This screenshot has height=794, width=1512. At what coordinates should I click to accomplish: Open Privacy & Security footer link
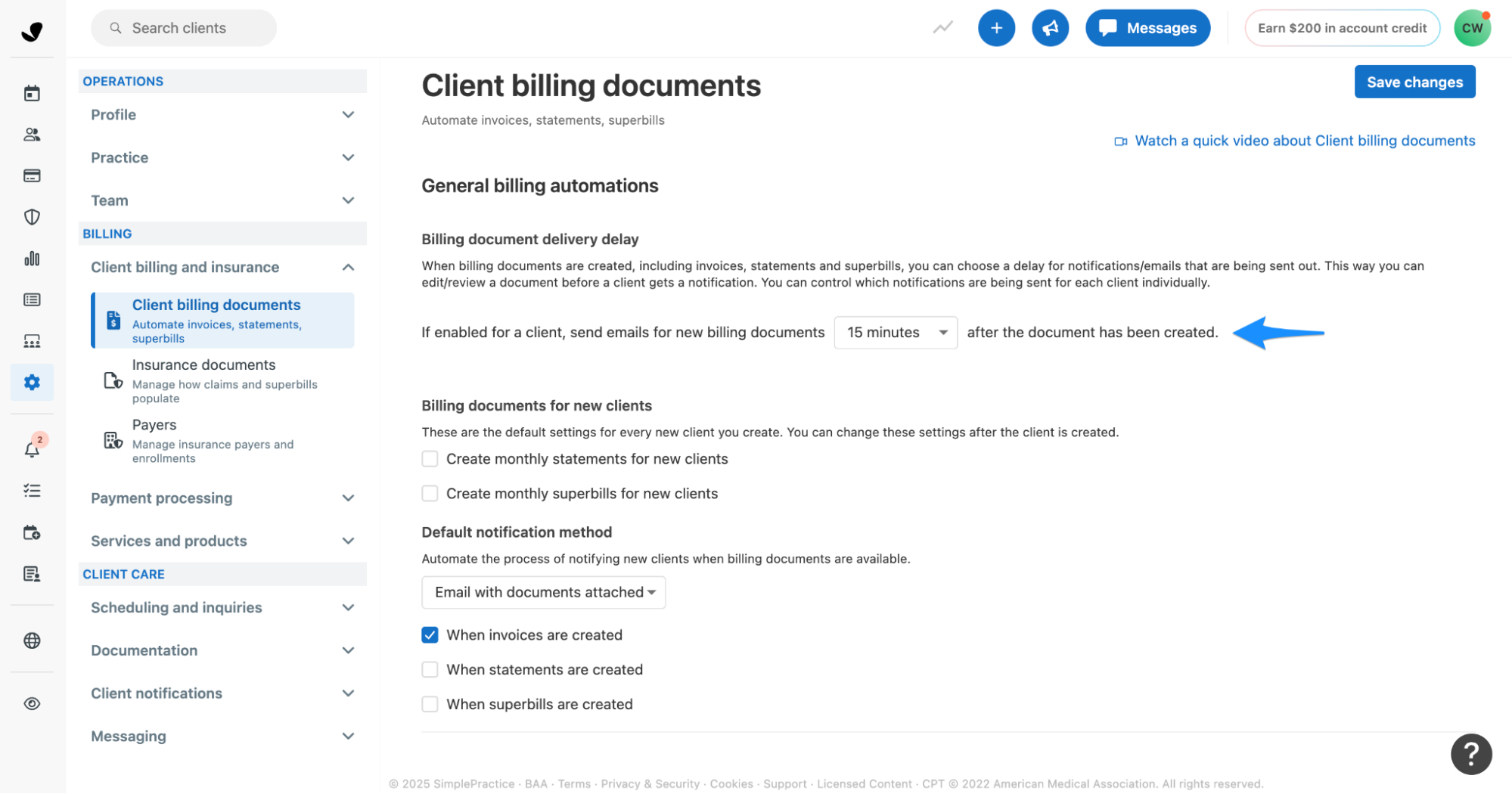650,784
